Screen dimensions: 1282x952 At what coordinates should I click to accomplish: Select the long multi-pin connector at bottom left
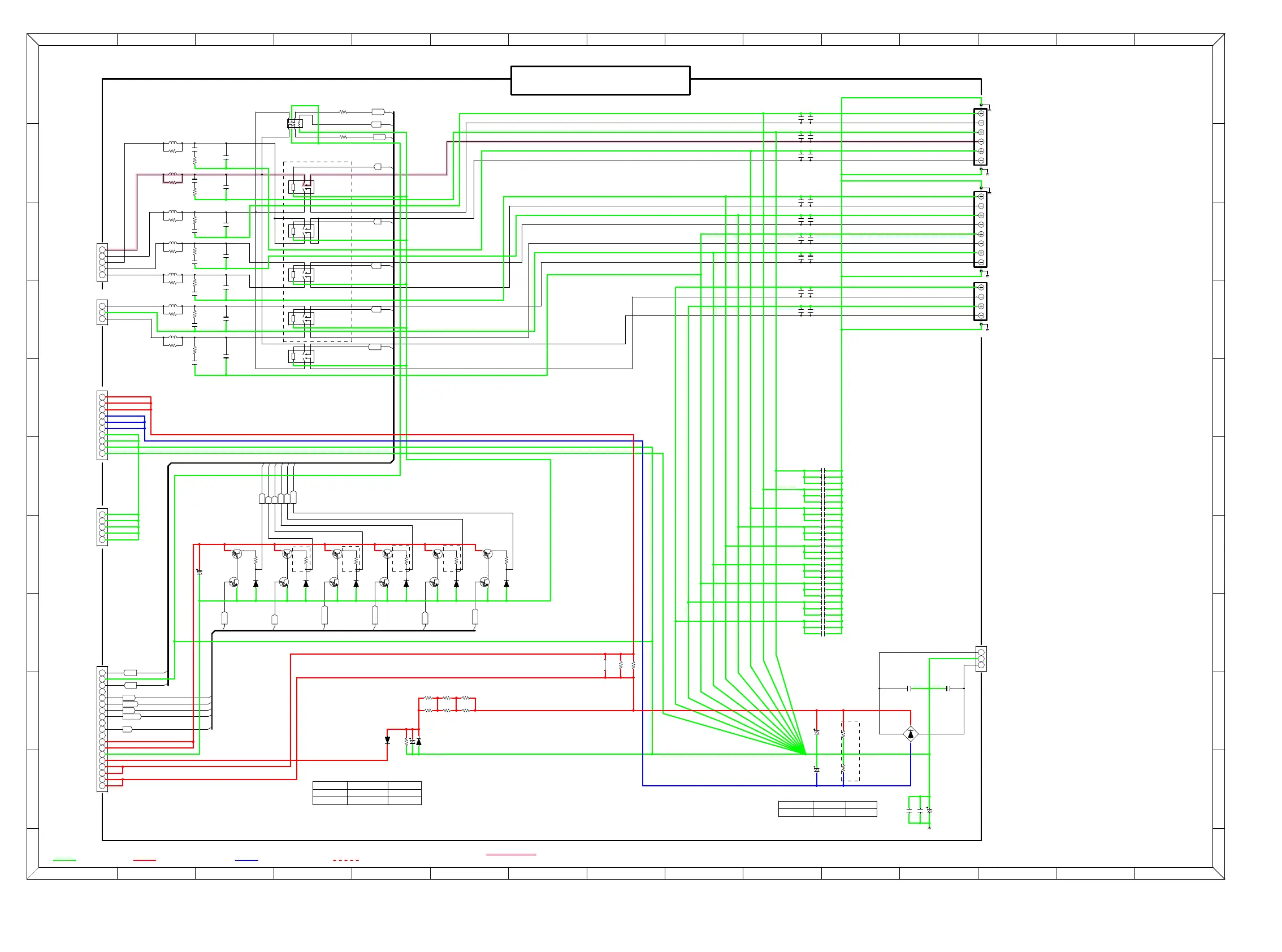point(102,729)
